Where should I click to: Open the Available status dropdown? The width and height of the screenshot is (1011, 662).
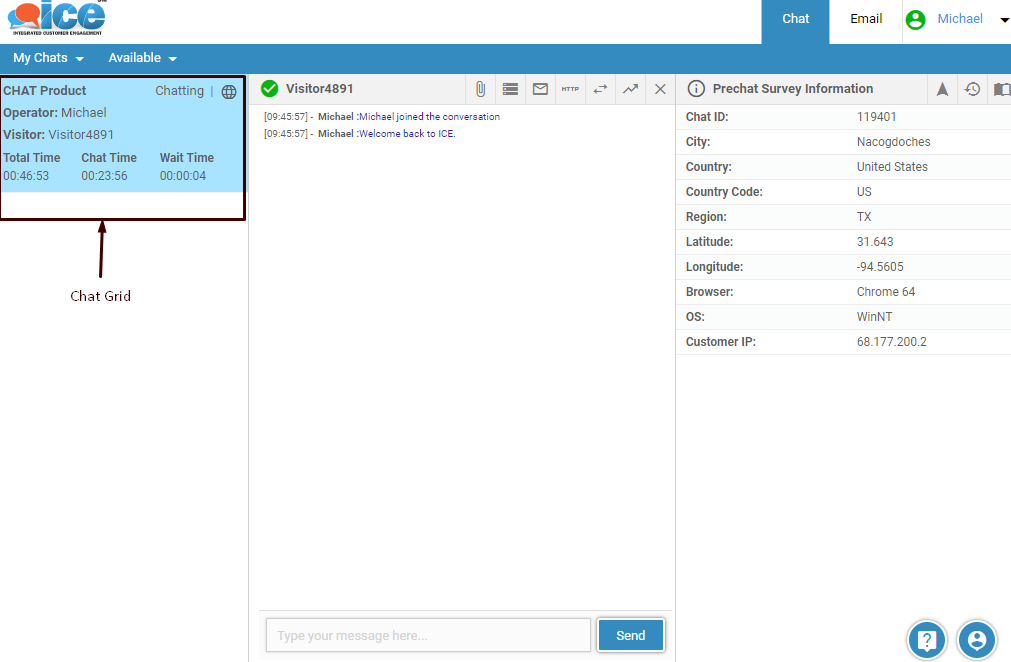tap(142, 58)
